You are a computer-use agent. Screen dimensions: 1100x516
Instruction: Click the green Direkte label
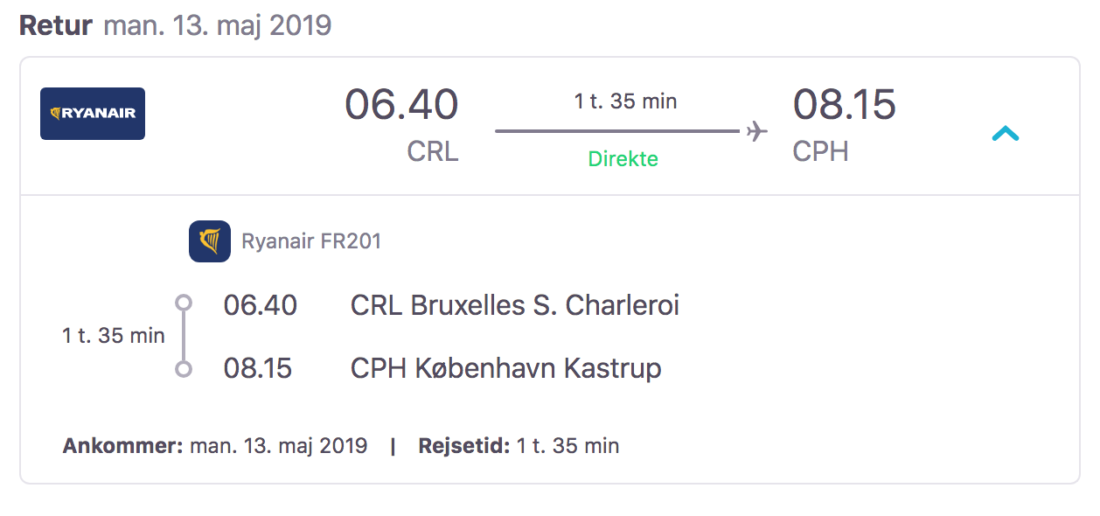tap(623, 159)
